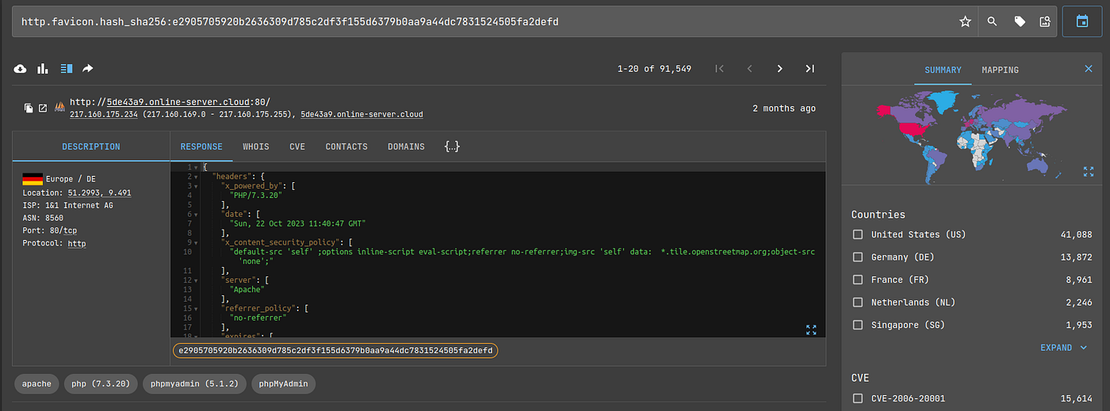Click the capitalized phpMyAdmin tag chip

pos(283,383)
